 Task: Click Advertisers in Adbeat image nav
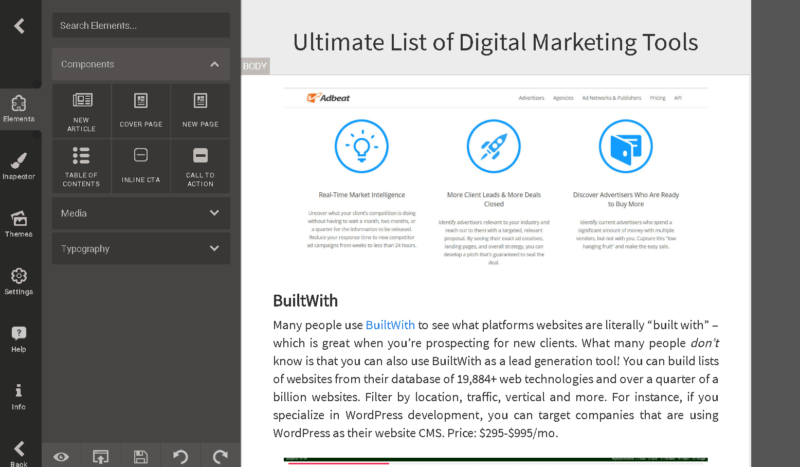point(531,98)
